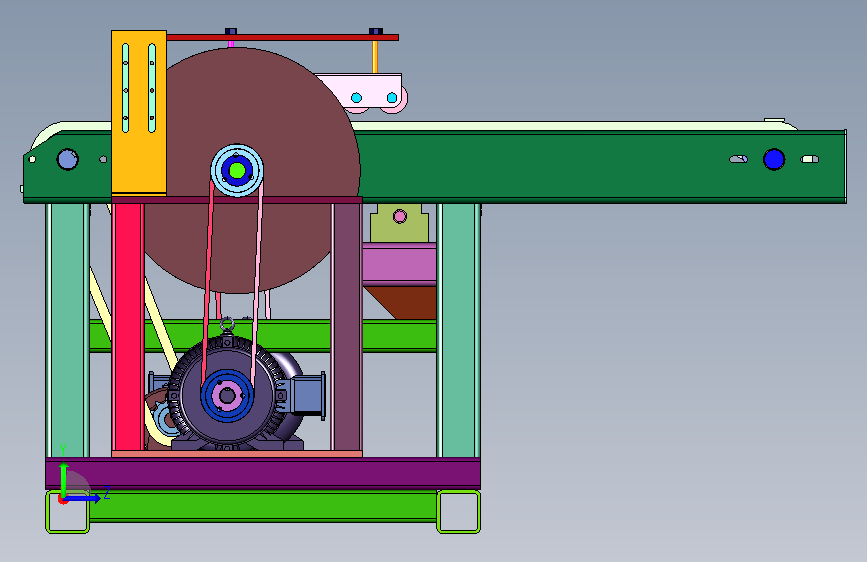Viewport: 867px width, 562px height.
Task: Click the pink hole in olive bracket
Action: (400, 216)
